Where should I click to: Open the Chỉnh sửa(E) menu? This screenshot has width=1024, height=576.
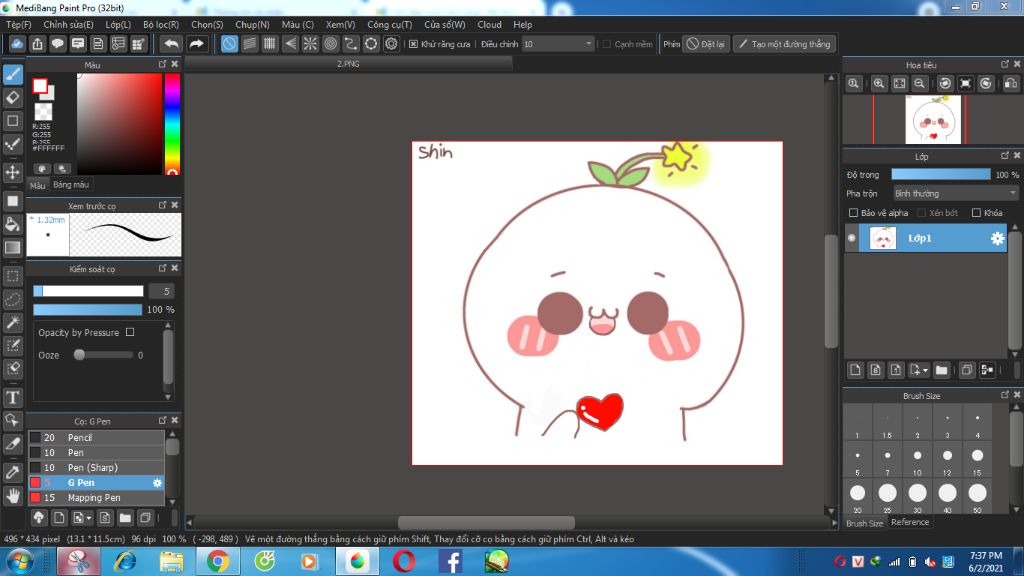pos(69,24)
